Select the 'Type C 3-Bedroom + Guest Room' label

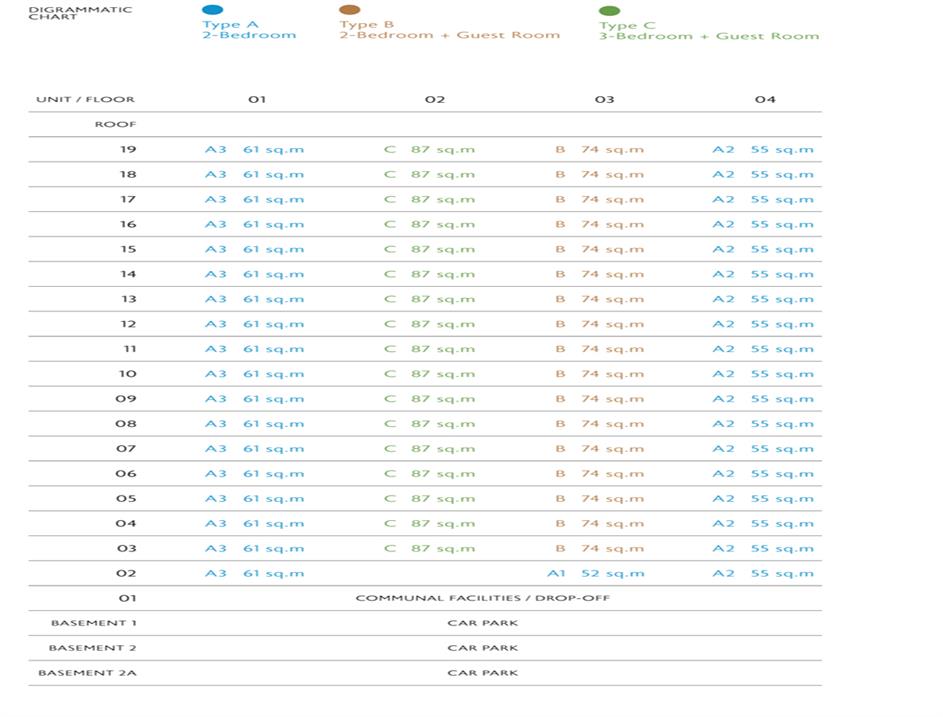(x=708, y=31)
